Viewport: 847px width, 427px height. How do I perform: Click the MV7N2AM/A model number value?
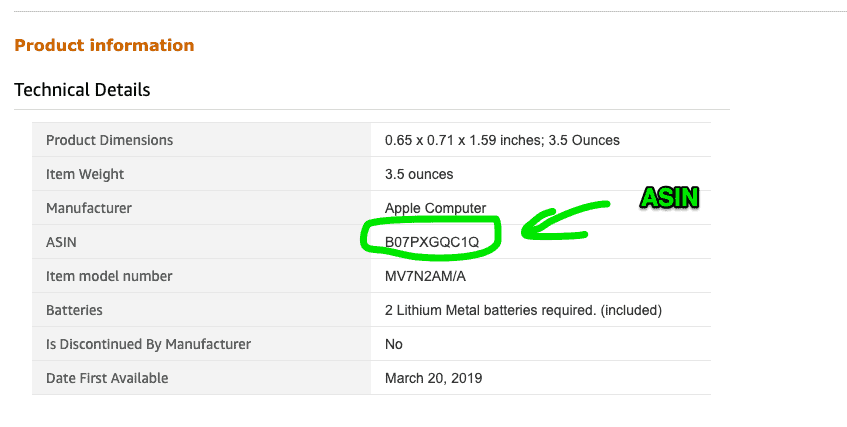(x=425, y=276)
